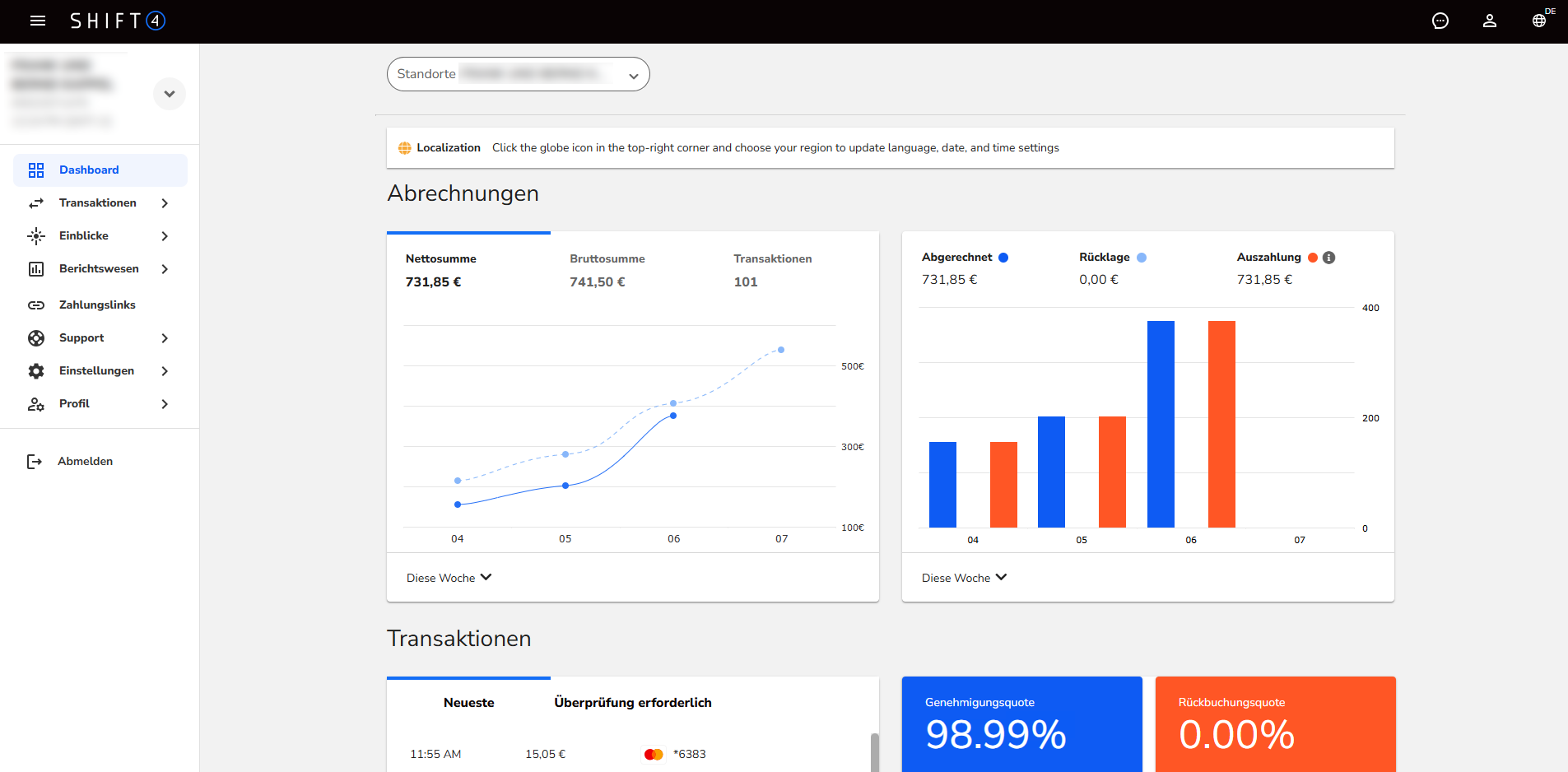The image size is (1568, 772).
Task: Open the Standorte dropdown
Action: click(519, 74)
